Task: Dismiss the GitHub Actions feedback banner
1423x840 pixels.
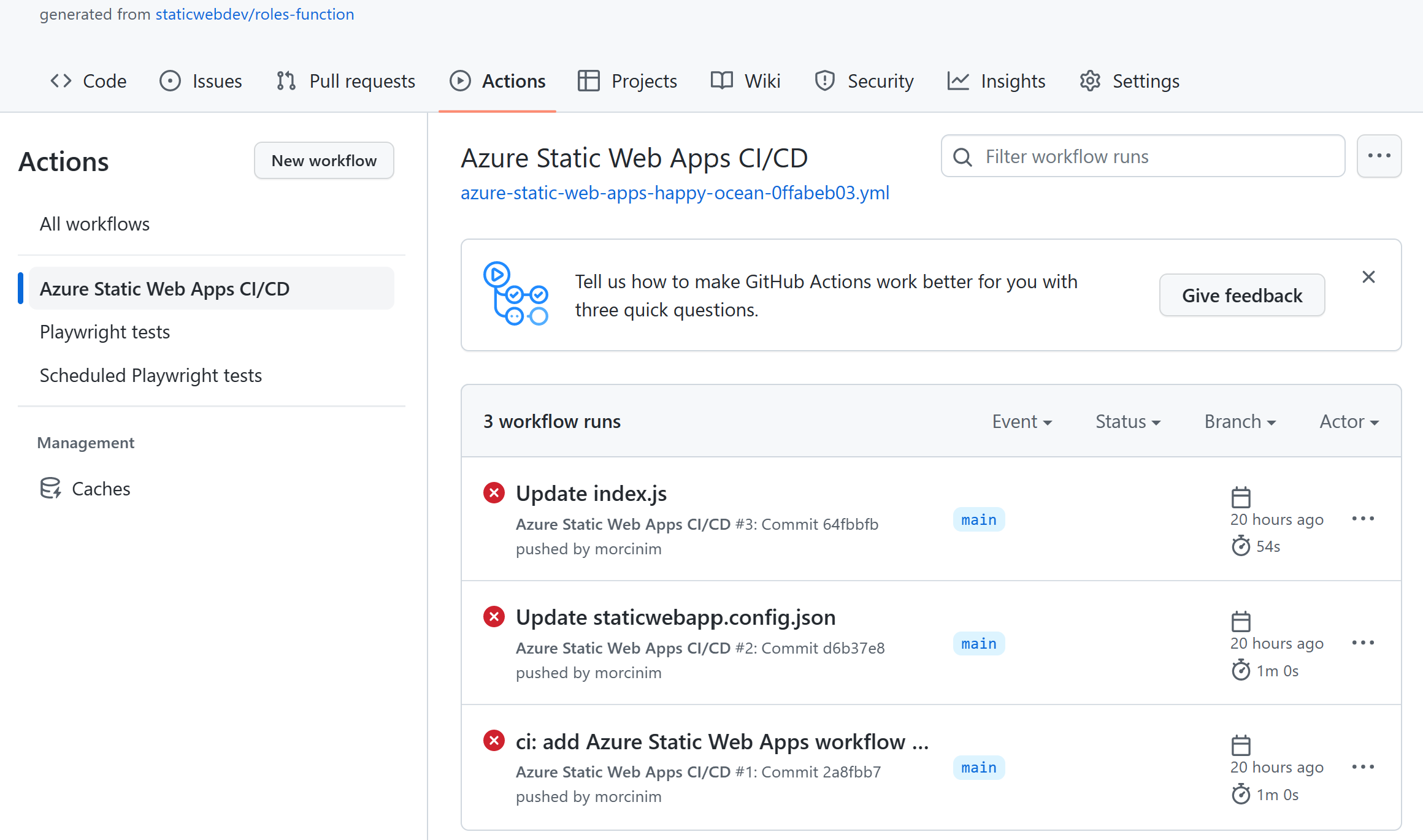Action: point(1368,277)
